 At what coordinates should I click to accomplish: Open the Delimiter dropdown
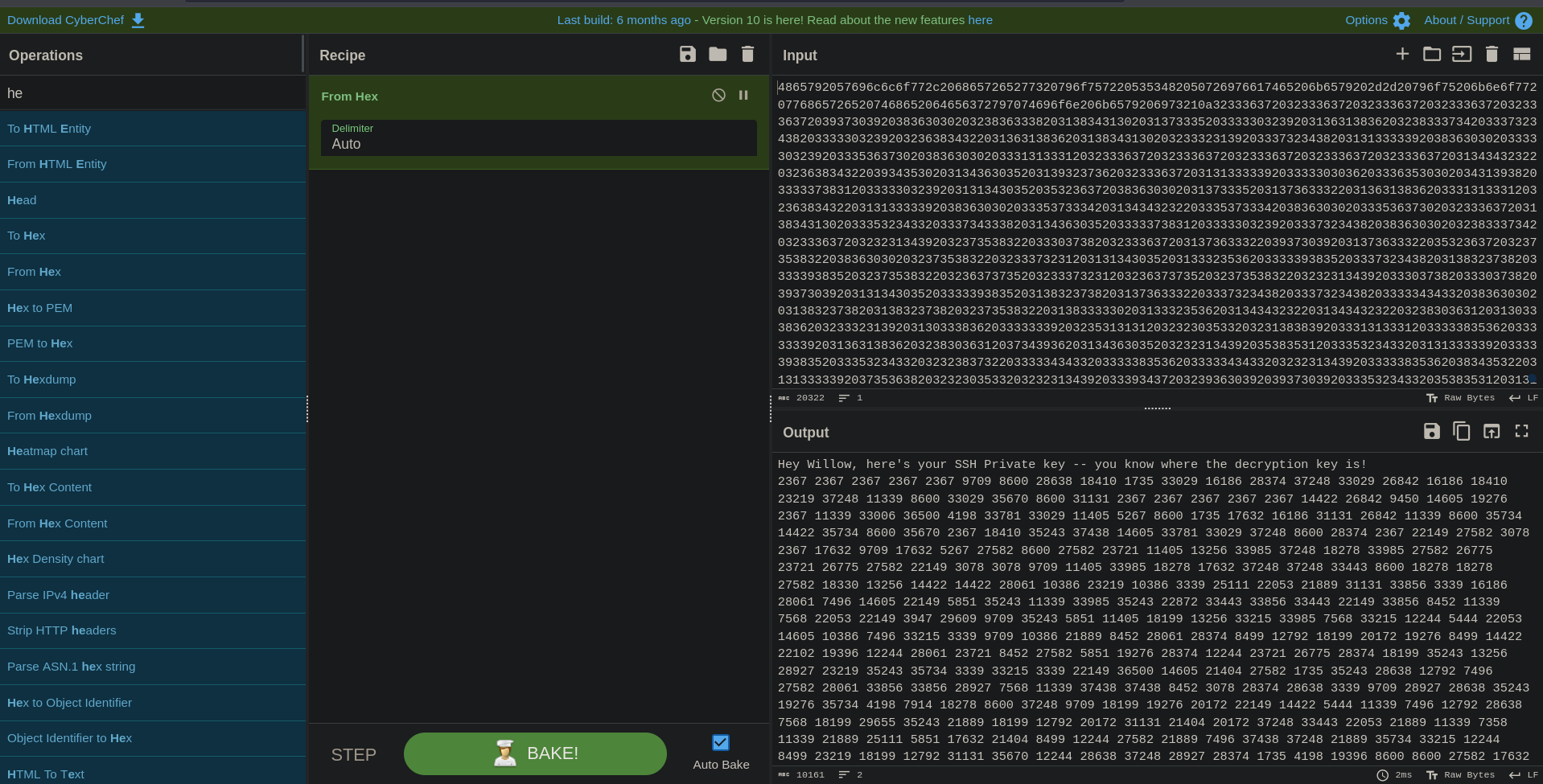pyautogui.click(x=538, y=138)
